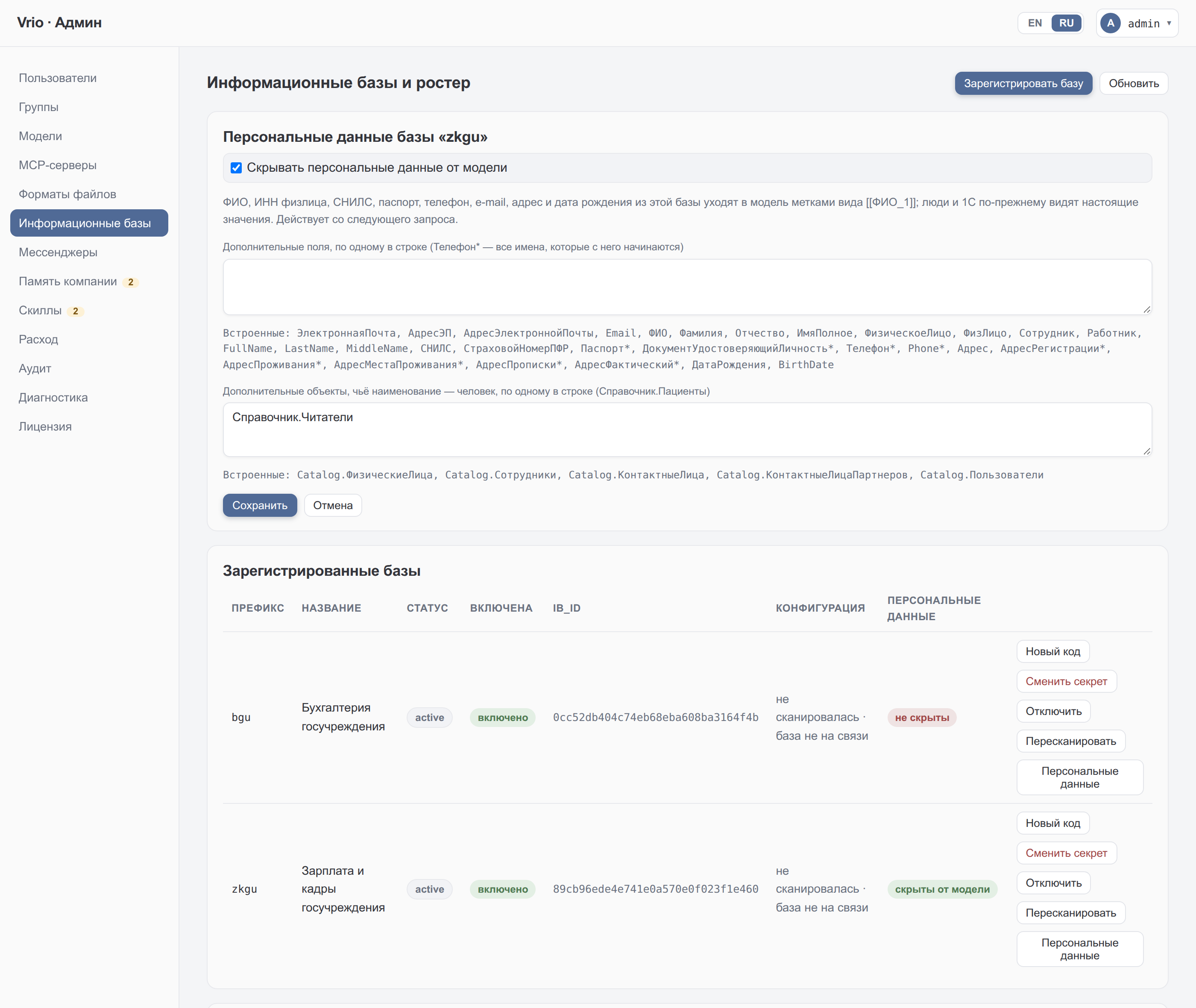Click the 'скрыты от модели' badge
Screen dimensions: 1196x1008
[942, 889]
